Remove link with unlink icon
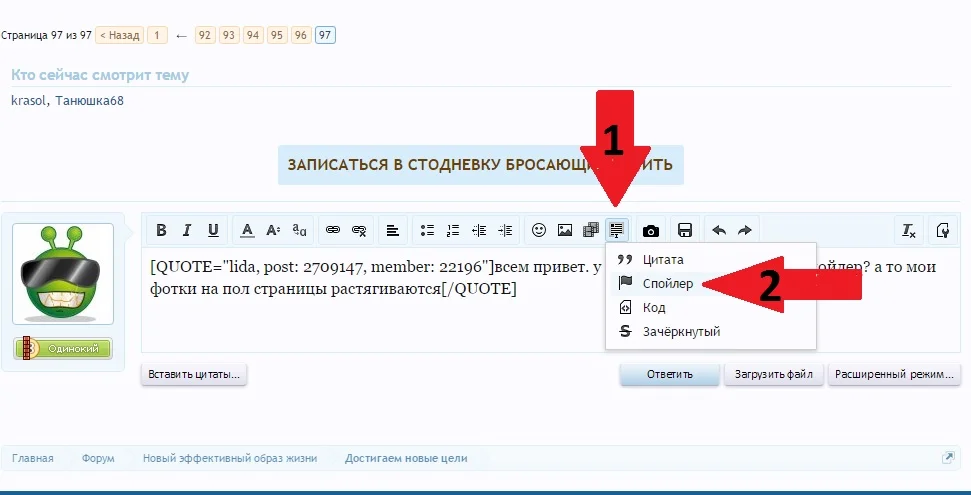971x495 pixels. coord(359,230)
